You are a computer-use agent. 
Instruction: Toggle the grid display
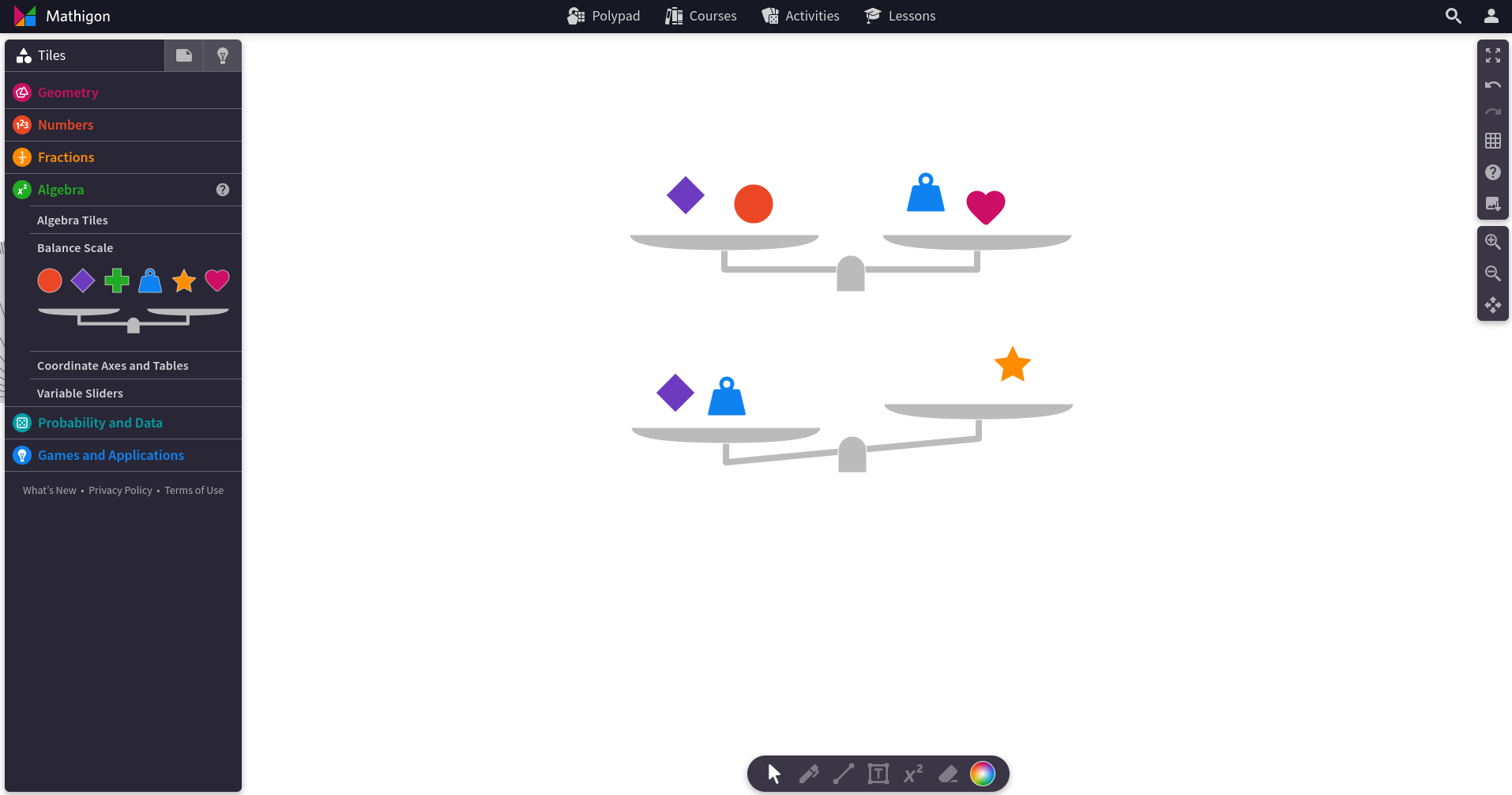click(1493, 141)
